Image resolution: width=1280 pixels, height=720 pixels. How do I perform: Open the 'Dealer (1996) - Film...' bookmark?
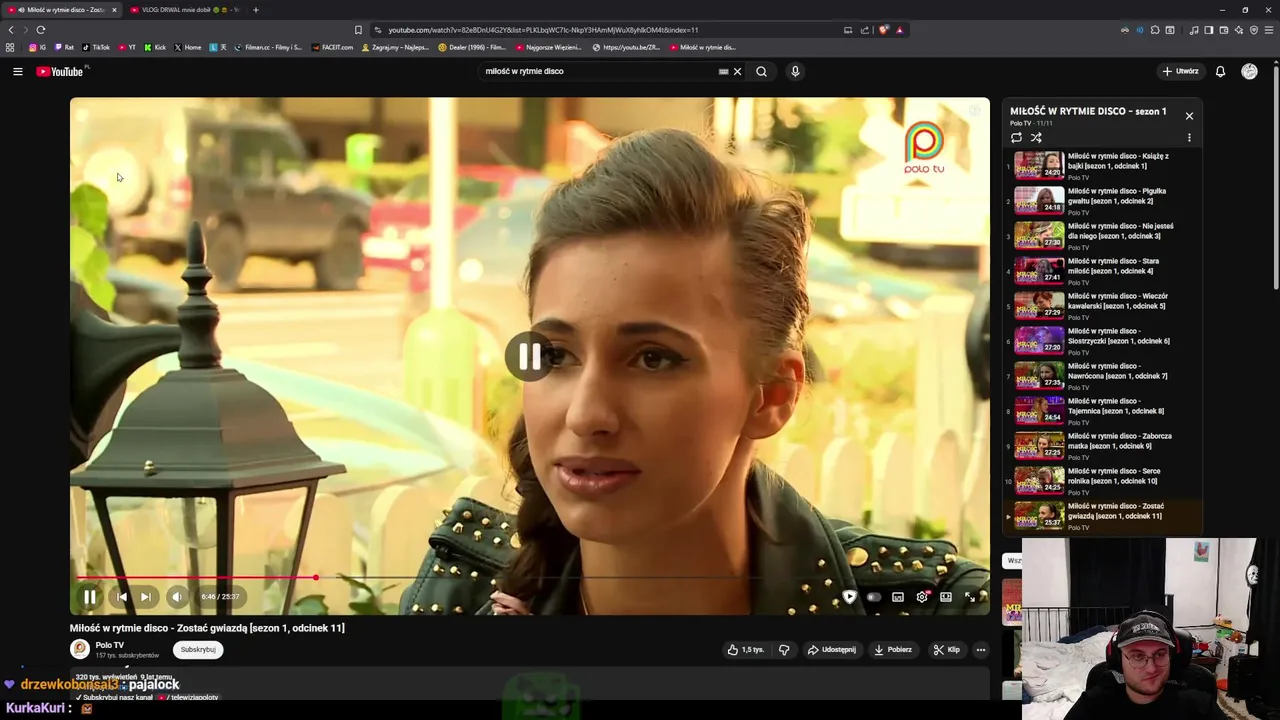coord(473,47)
